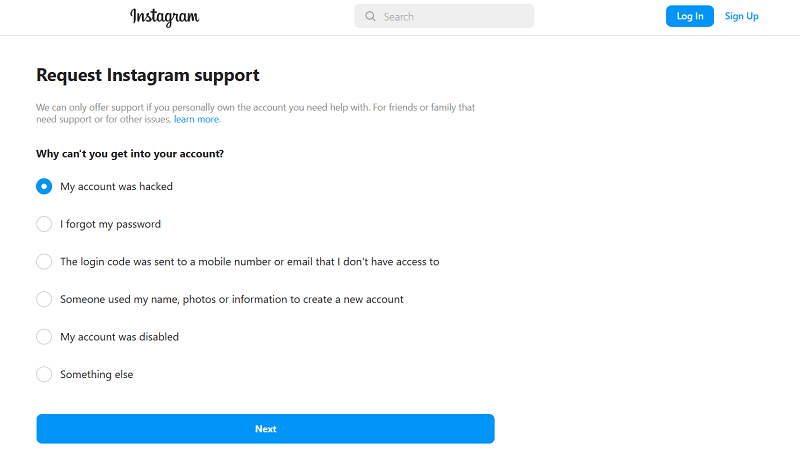Viewport: 800px width, 457px height.
Task: Choose the radio circle for the login code option
Action: click(44, 262)
